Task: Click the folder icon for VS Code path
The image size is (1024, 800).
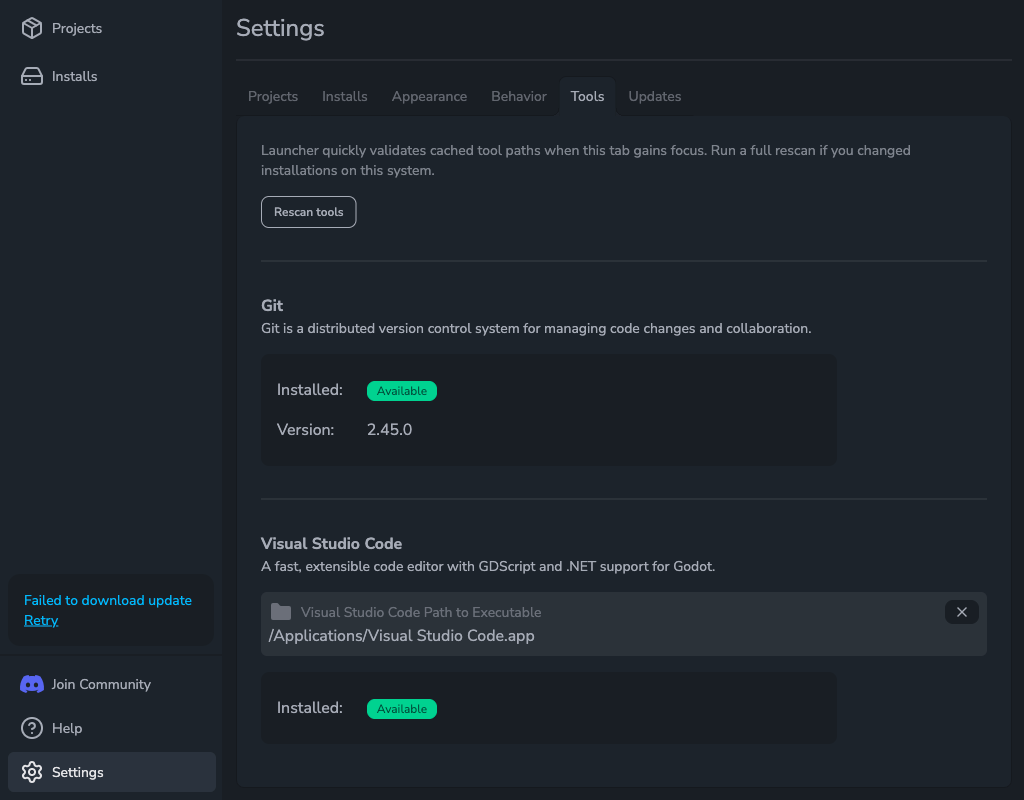Action: pyautogui.click(x=281, y=612)
